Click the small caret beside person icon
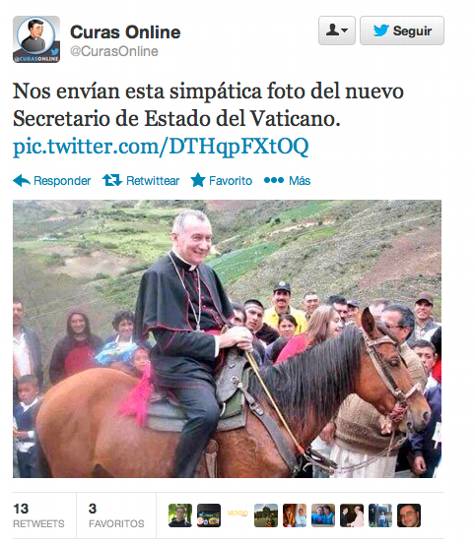The width and height of the screenshot is (475, 544). 345,31
